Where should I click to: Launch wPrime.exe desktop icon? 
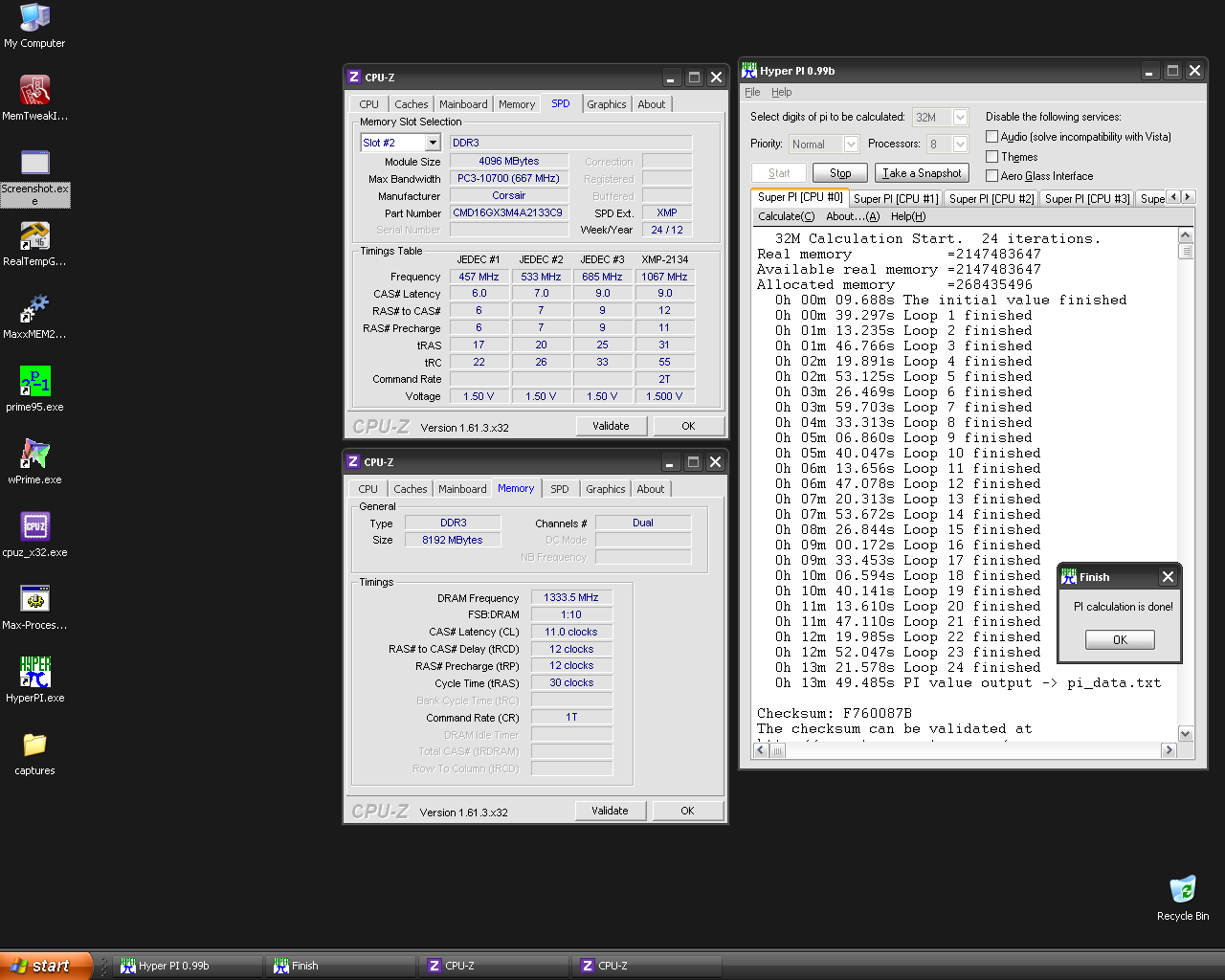[34, 462]
